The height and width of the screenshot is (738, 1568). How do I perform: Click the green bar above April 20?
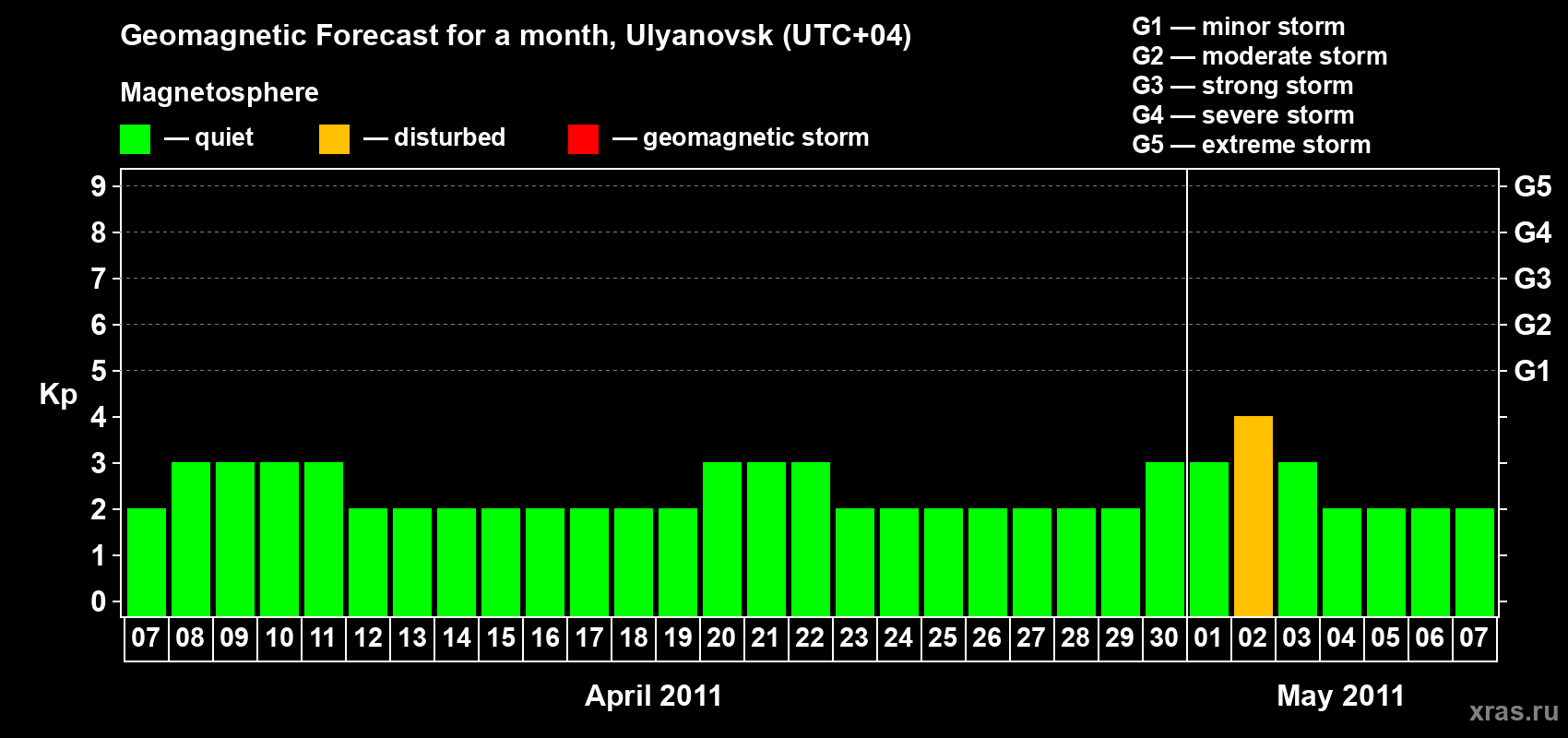[x=721, y=539]
